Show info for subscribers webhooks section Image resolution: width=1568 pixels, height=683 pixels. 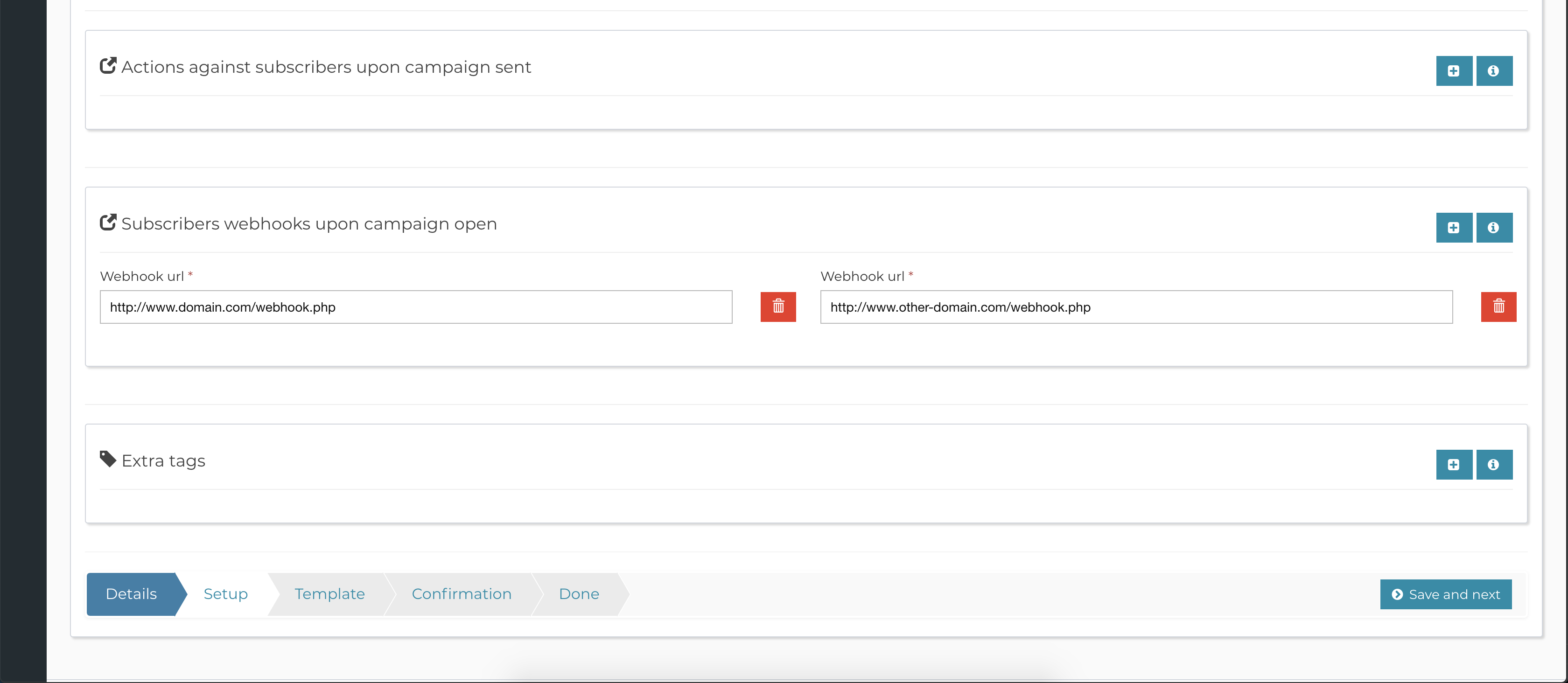pyautogui.click(x=1494, y=228)
